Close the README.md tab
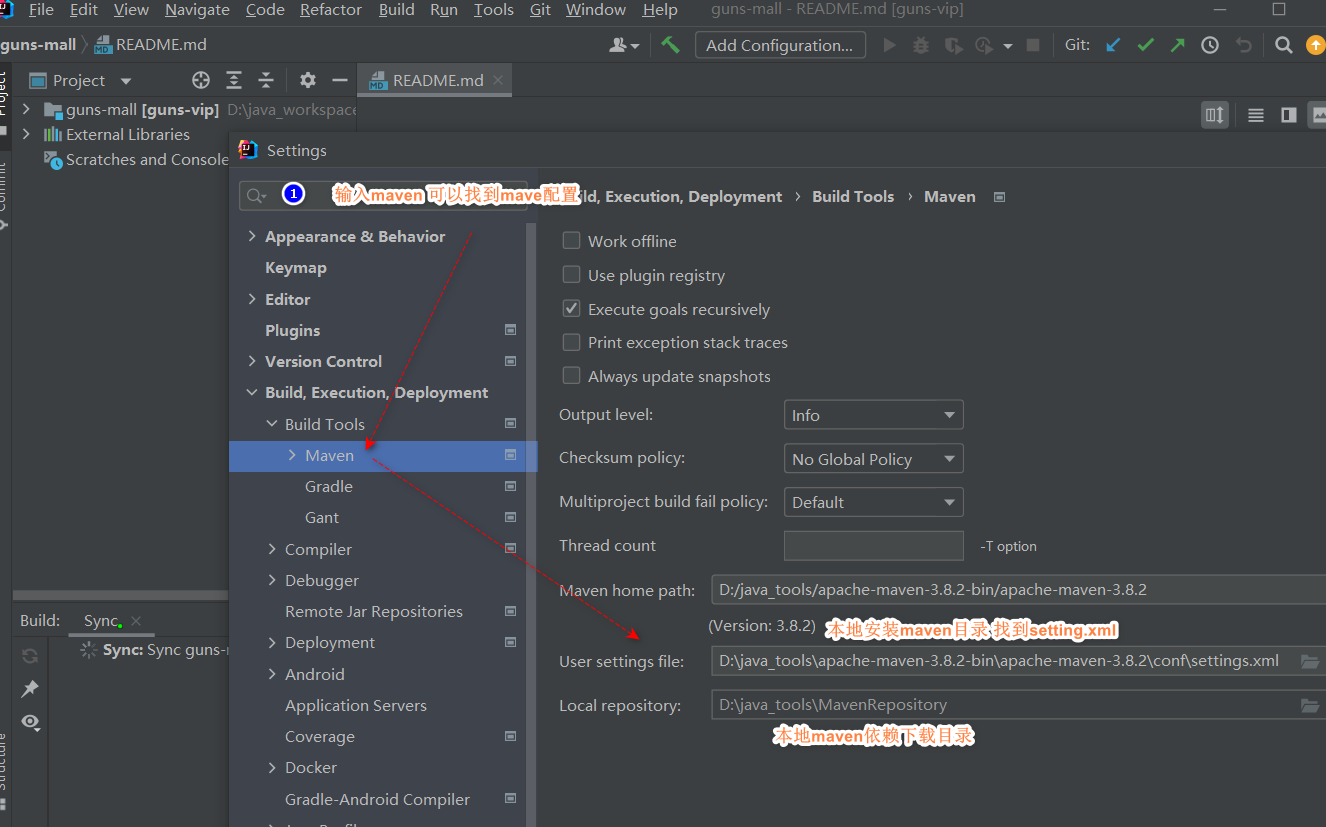 pos(498,81)
